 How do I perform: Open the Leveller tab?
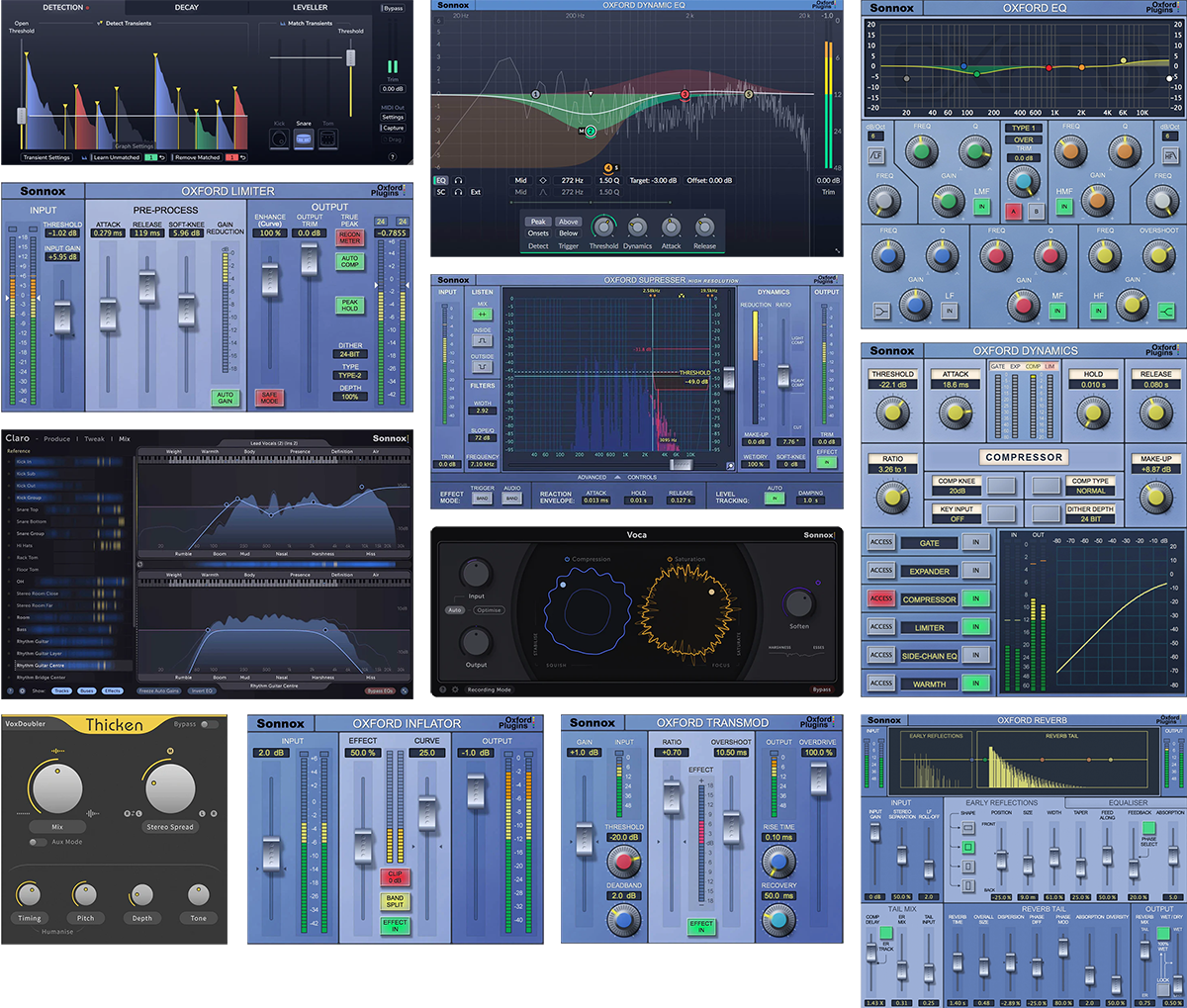[x=310, y=7]
